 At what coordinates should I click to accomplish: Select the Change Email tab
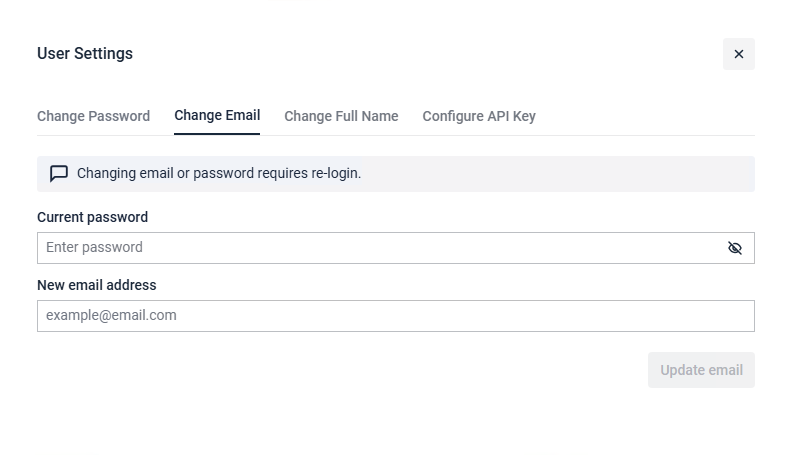point(217,116)
